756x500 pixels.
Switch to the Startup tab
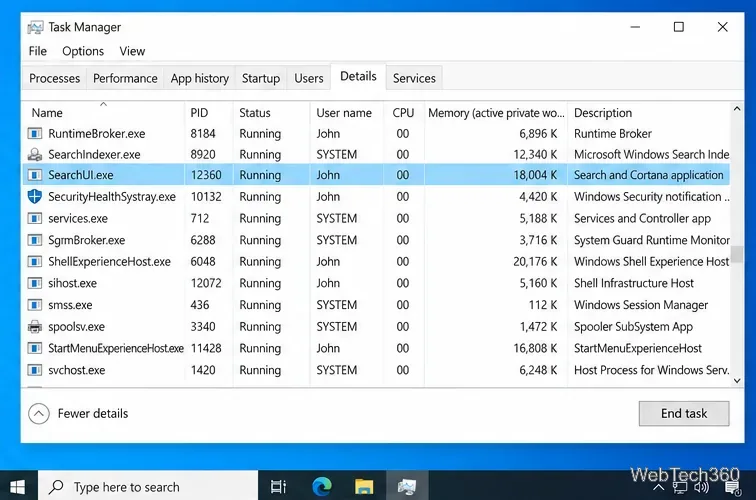point(261,78)
